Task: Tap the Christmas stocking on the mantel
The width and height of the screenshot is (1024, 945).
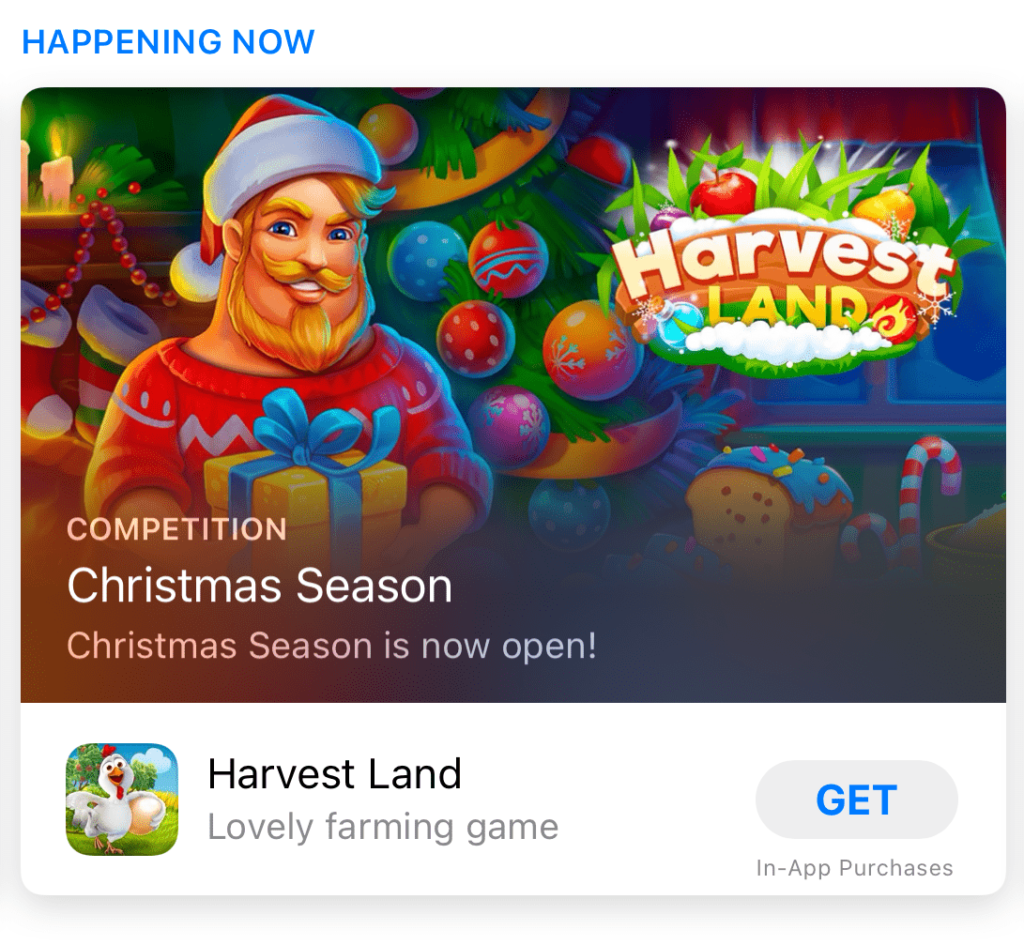Action: [x=101, y=366]
